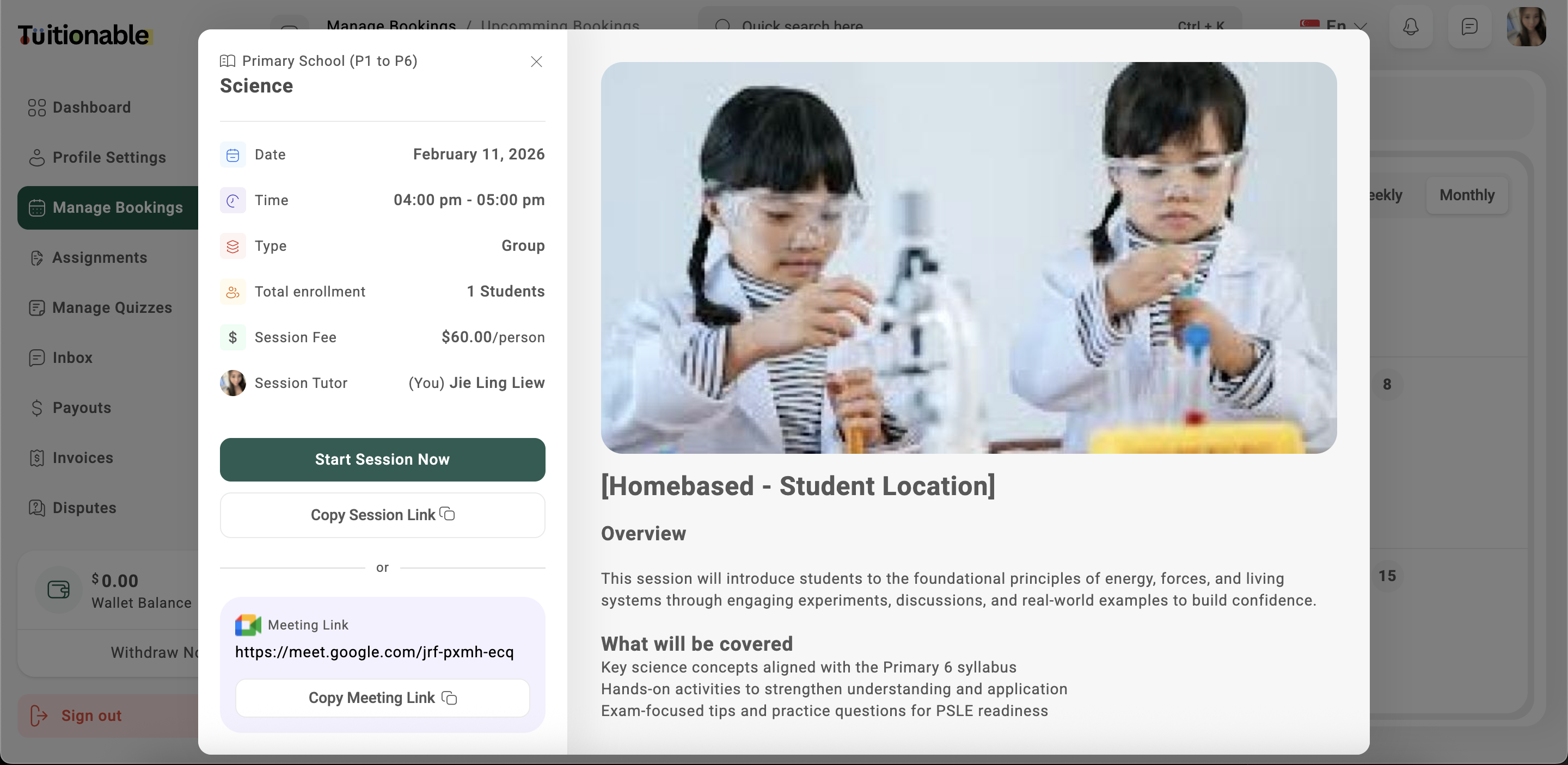Click the Google Meet icon
The height and width of the screenshot is (765, 1568).
[248, 625]
